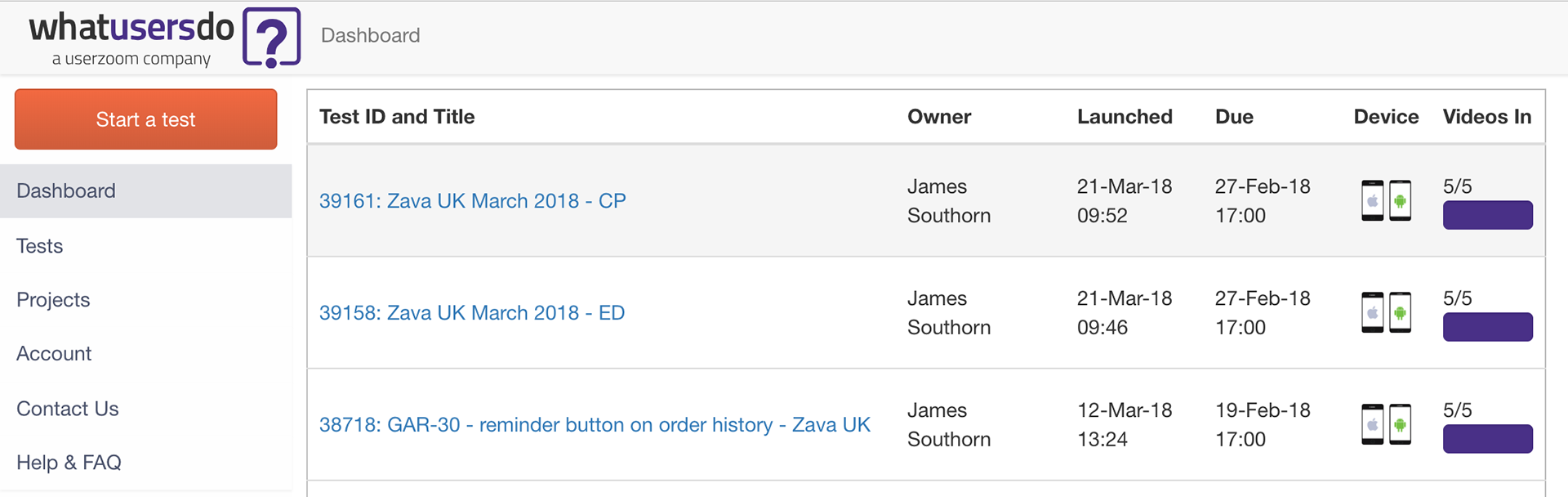
Task: Open test 39161 Zava UK March 2018 - CP
Action: point(472,201)
